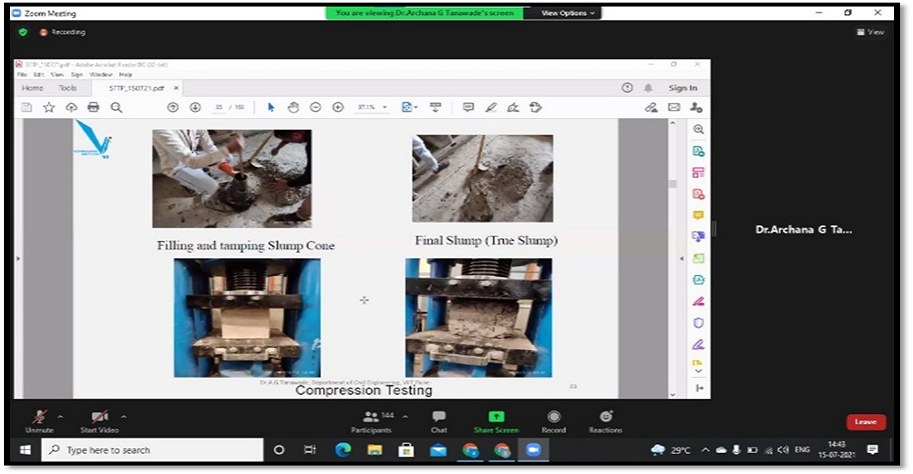Unmute the microphone in Zoom

pyautogui.click(x=40, y=419)
